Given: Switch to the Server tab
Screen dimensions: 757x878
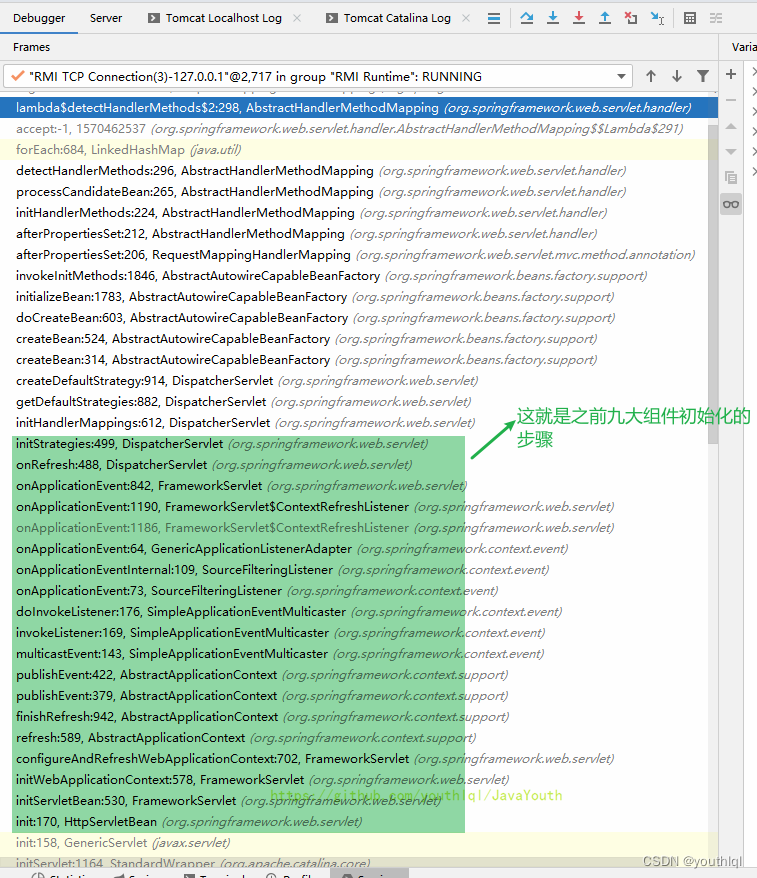Looking at the screenshot, I should (x=106, y=18).
